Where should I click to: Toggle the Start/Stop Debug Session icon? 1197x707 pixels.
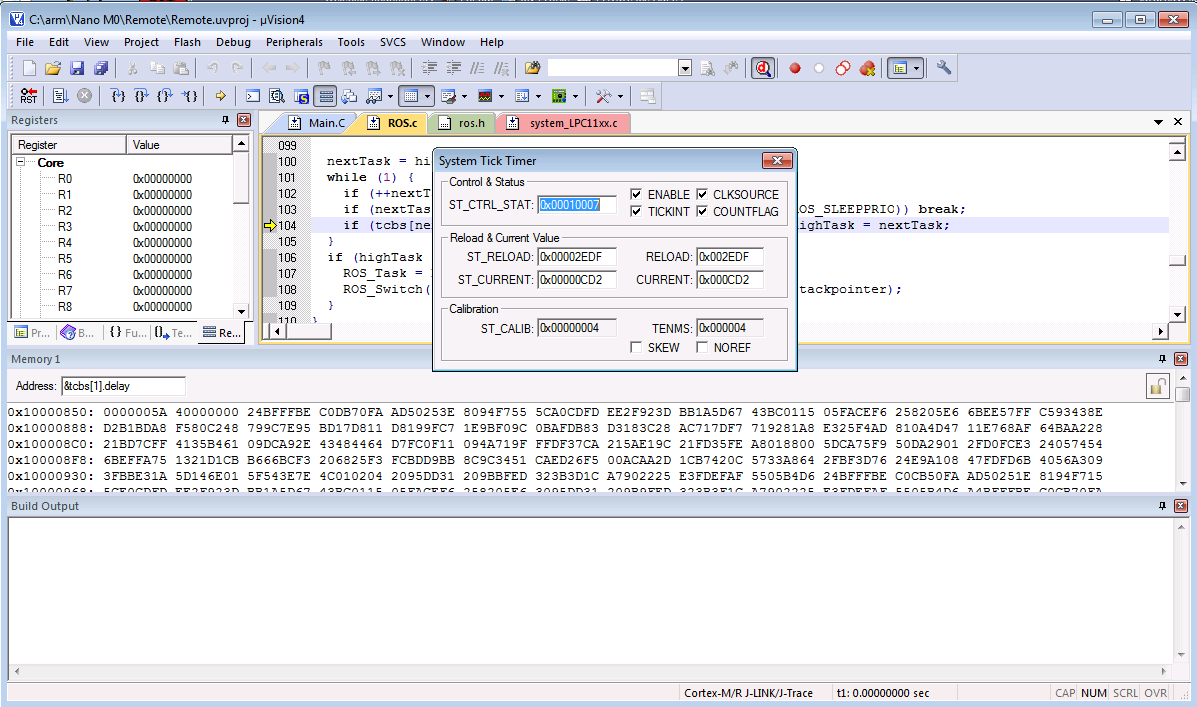click(763, 68)
